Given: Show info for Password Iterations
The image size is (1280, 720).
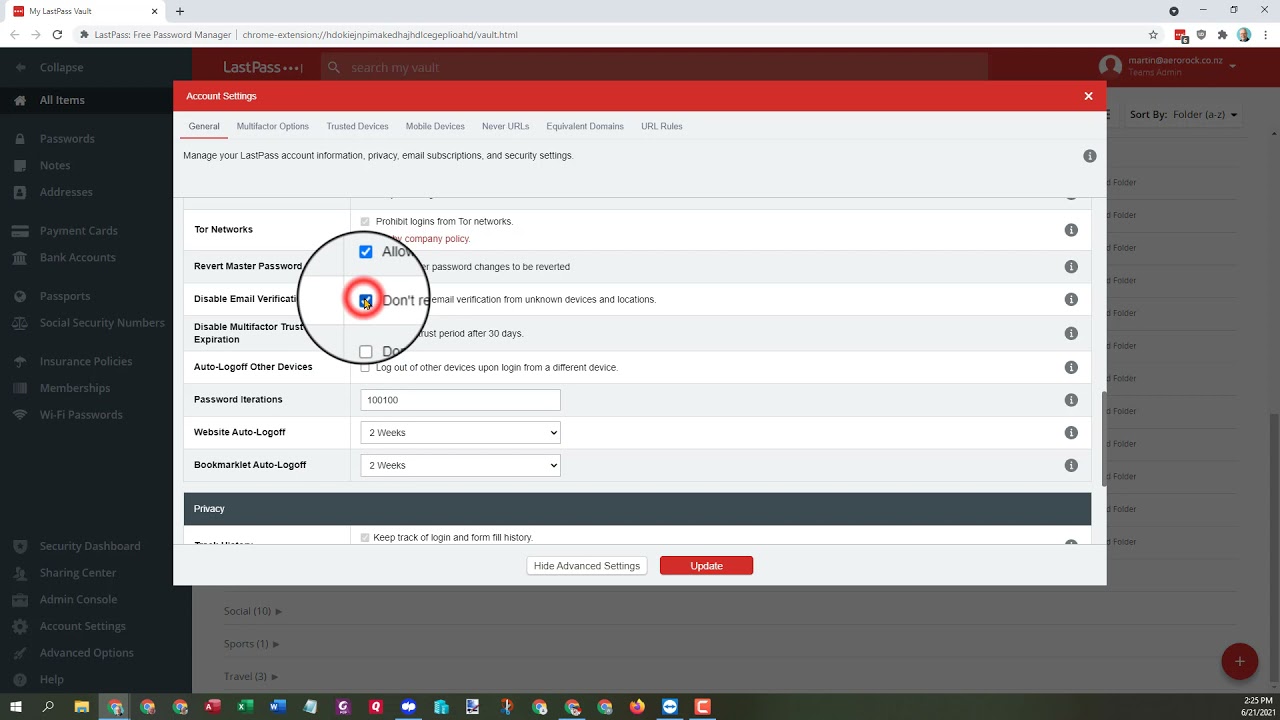Looking at the screenshot, I should [x=1071, y=400].
